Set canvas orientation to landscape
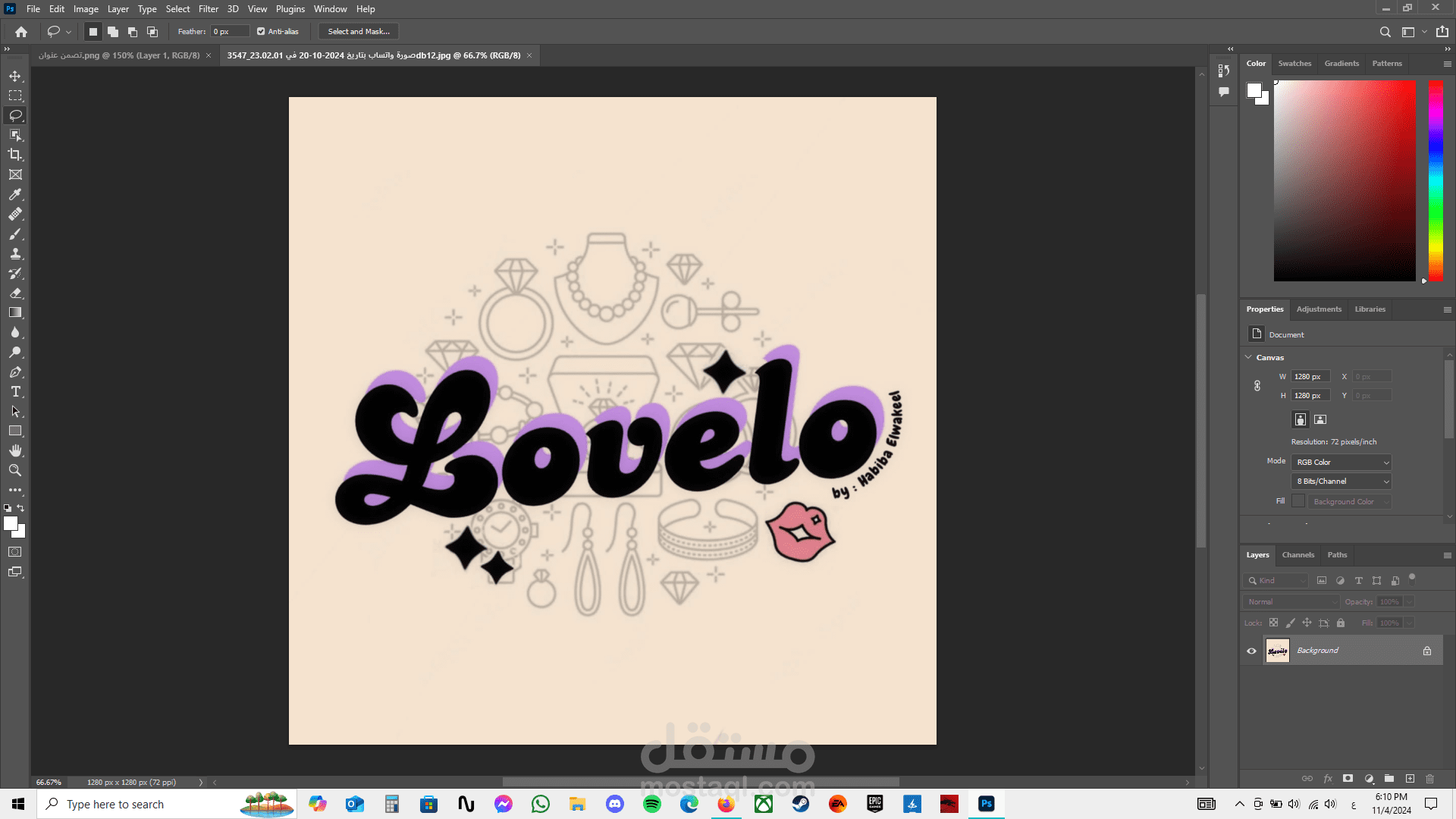 point(1320,419)
